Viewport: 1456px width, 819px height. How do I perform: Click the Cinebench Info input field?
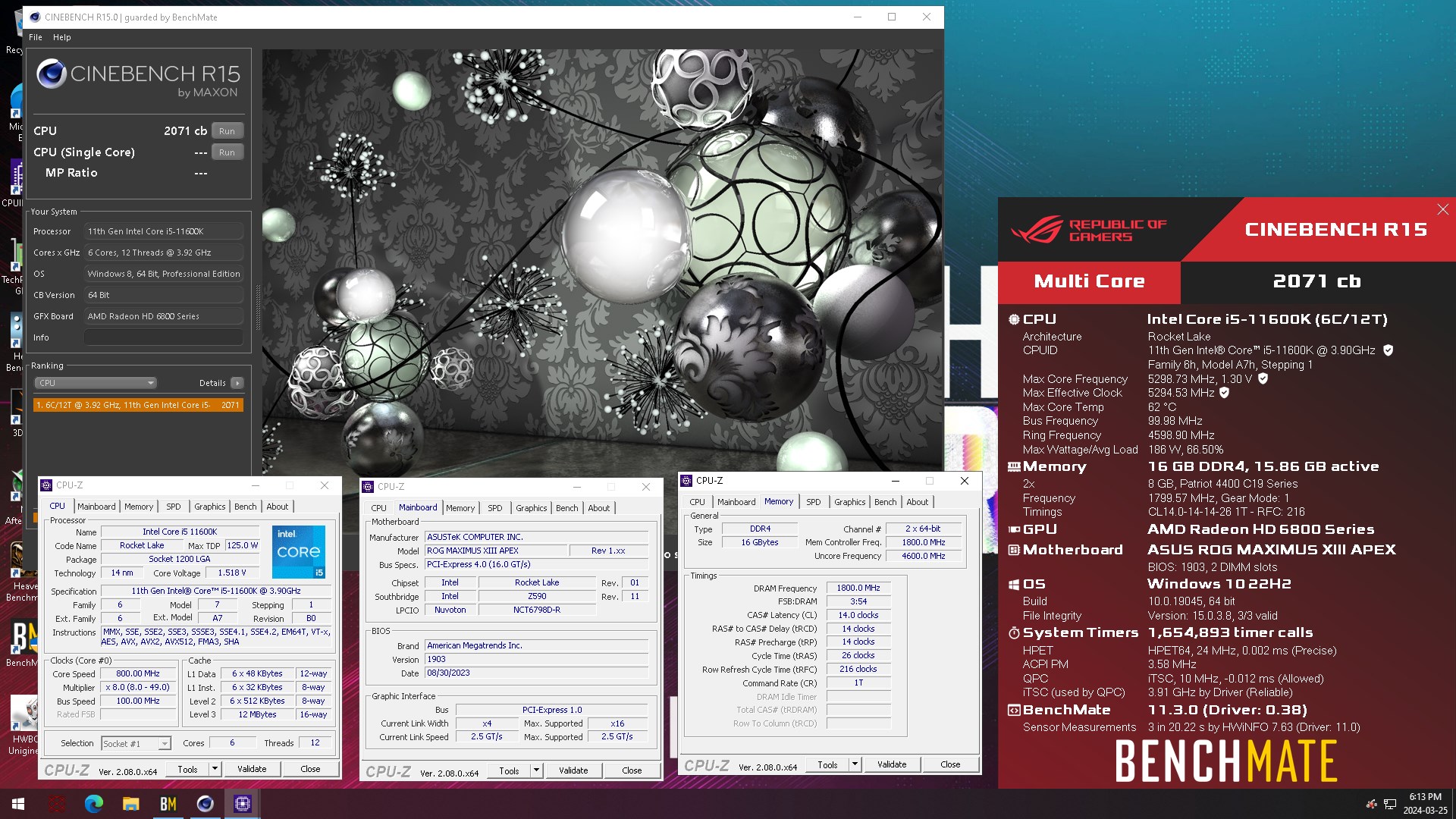click(164, 337)
